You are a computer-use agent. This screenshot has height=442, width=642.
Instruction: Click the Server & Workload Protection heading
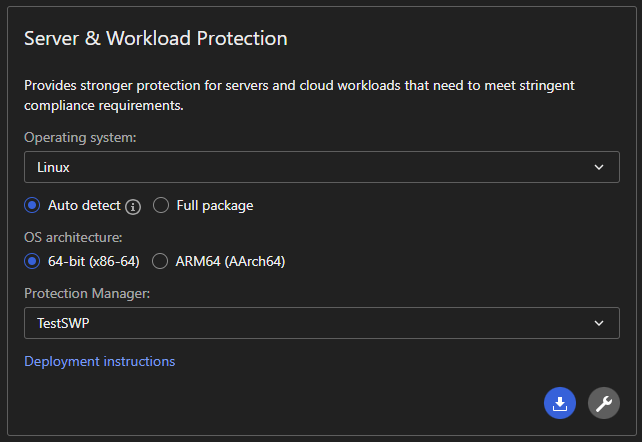click(155, 39)
